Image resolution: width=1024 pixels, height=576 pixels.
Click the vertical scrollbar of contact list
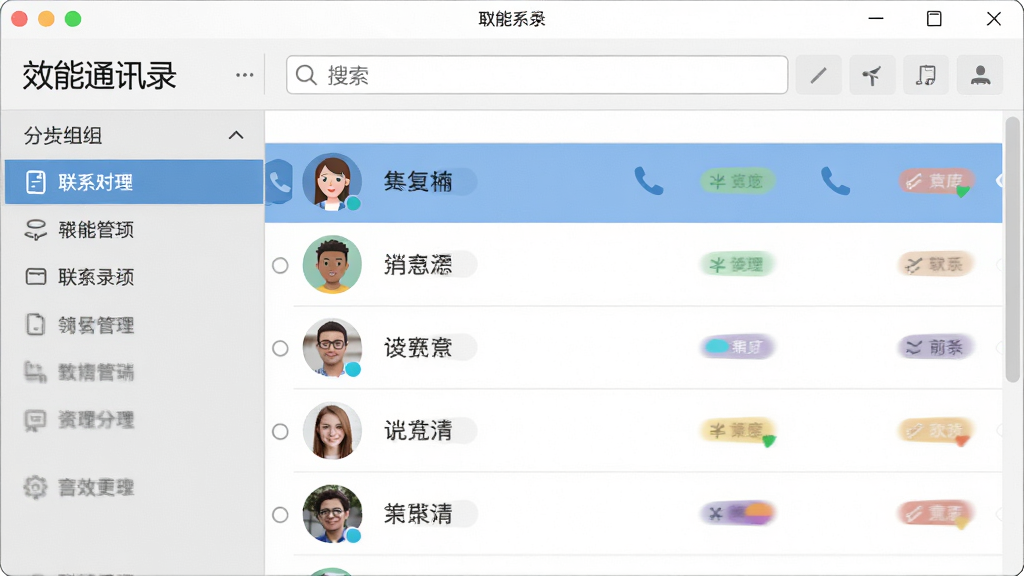pos(1012,249)
